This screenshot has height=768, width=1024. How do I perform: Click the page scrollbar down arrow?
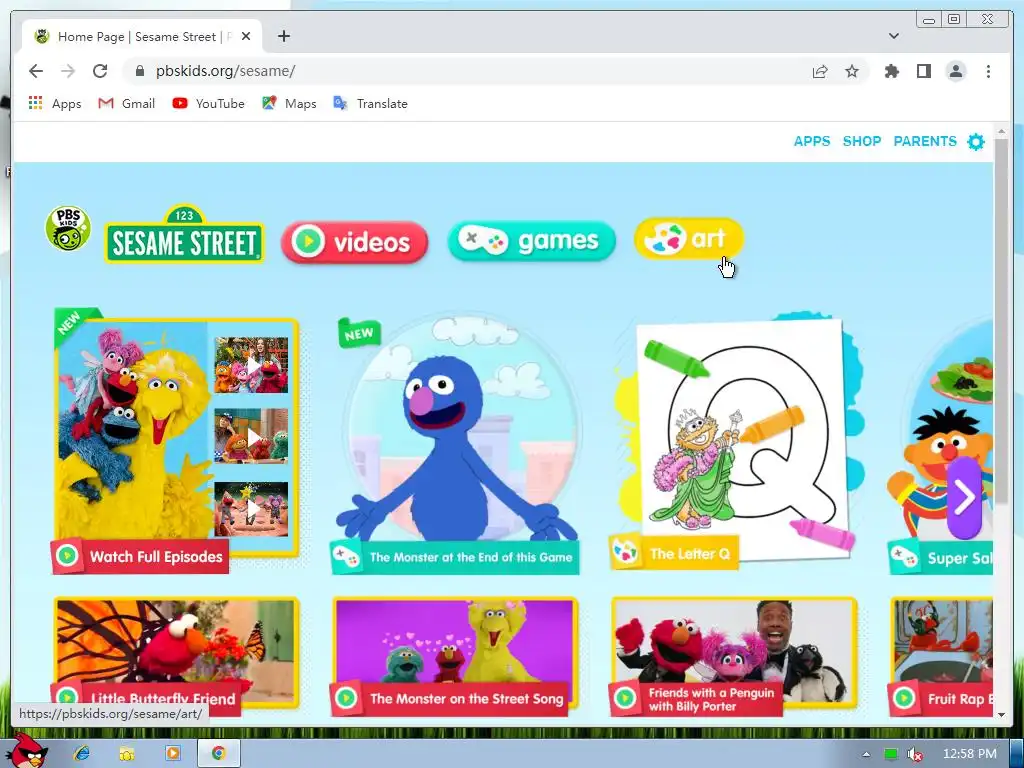[1001, 714]
